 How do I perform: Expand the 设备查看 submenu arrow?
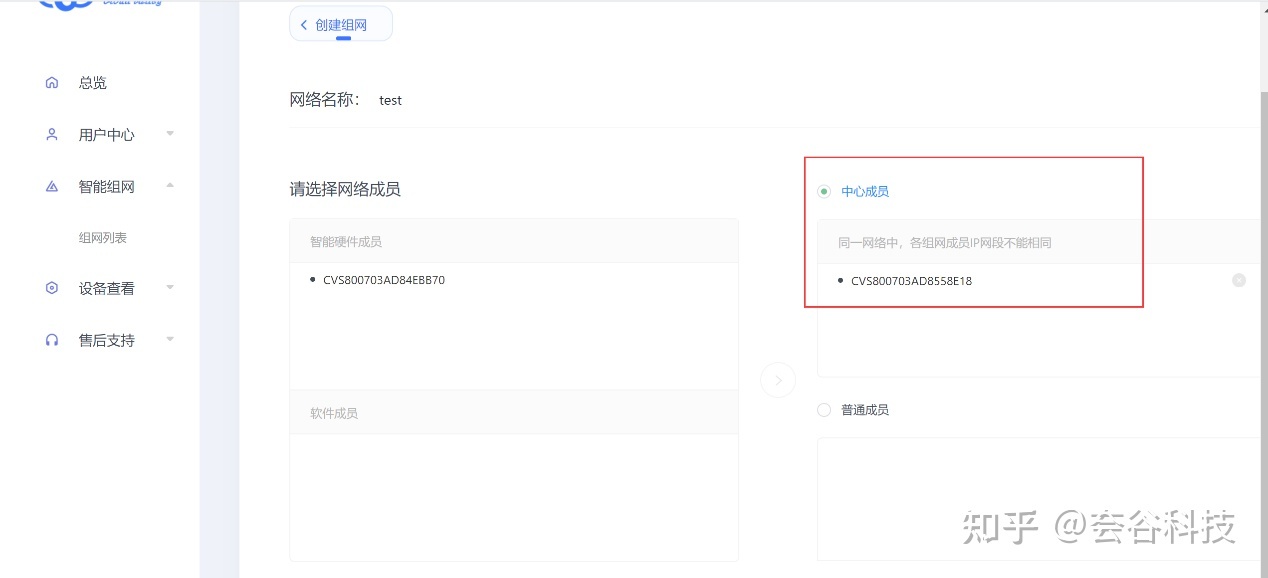(170, 288)
